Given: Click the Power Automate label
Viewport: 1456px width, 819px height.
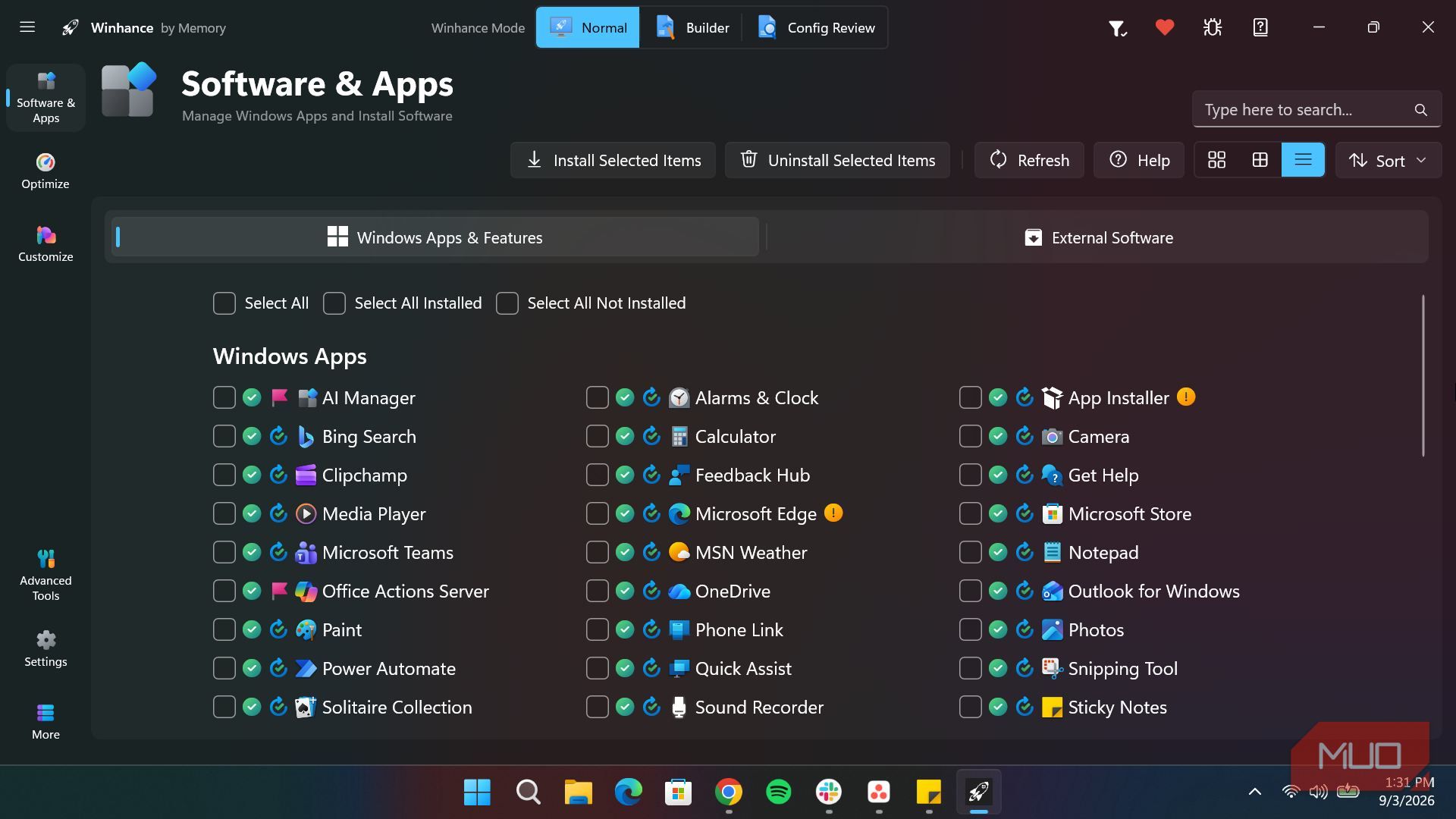Looking at the screenshot, I should [389, 668].
